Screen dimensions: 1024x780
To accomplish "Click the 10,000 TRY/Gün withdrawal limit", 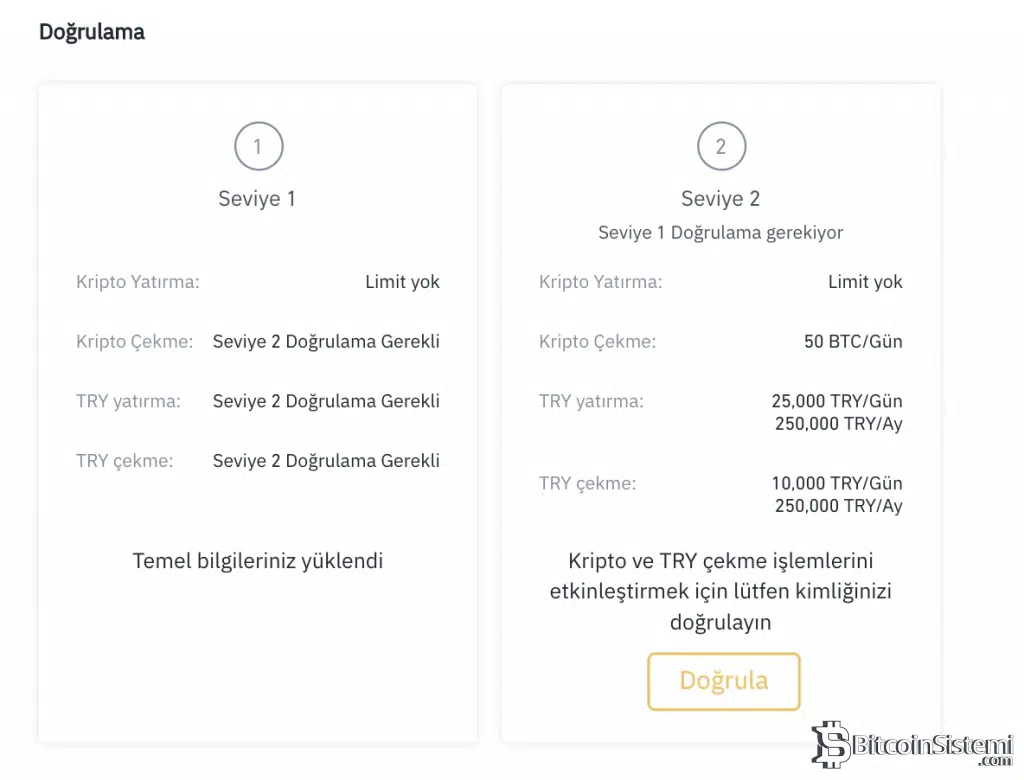I will coord(837,483).
